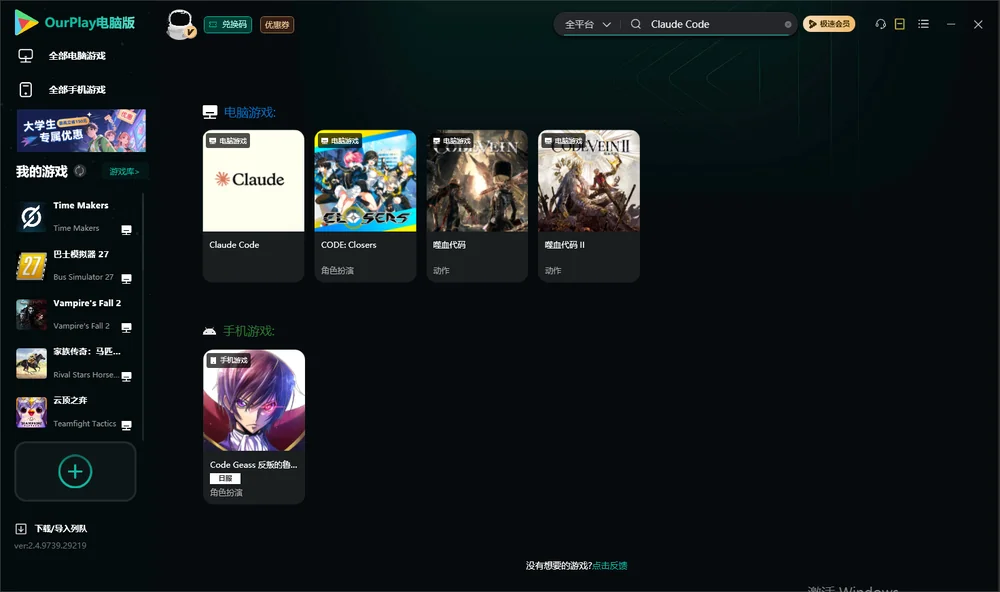Open the Claude Code game card
1000x592 pixels.
click(x=253, y=206)
